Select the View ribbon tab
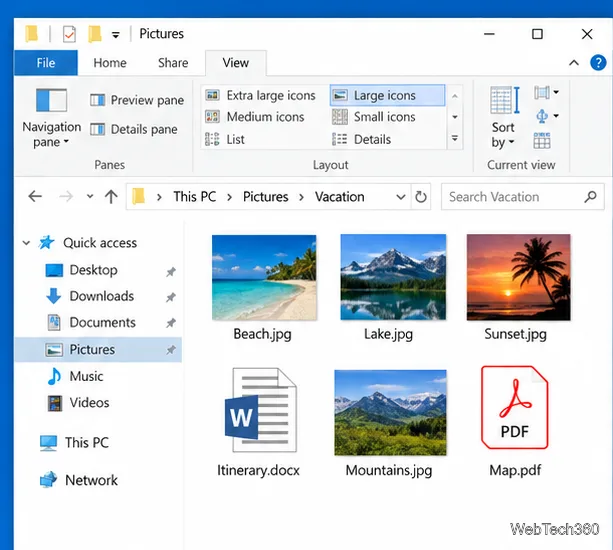This screenshot has width=613, height=550. (236, 63)
